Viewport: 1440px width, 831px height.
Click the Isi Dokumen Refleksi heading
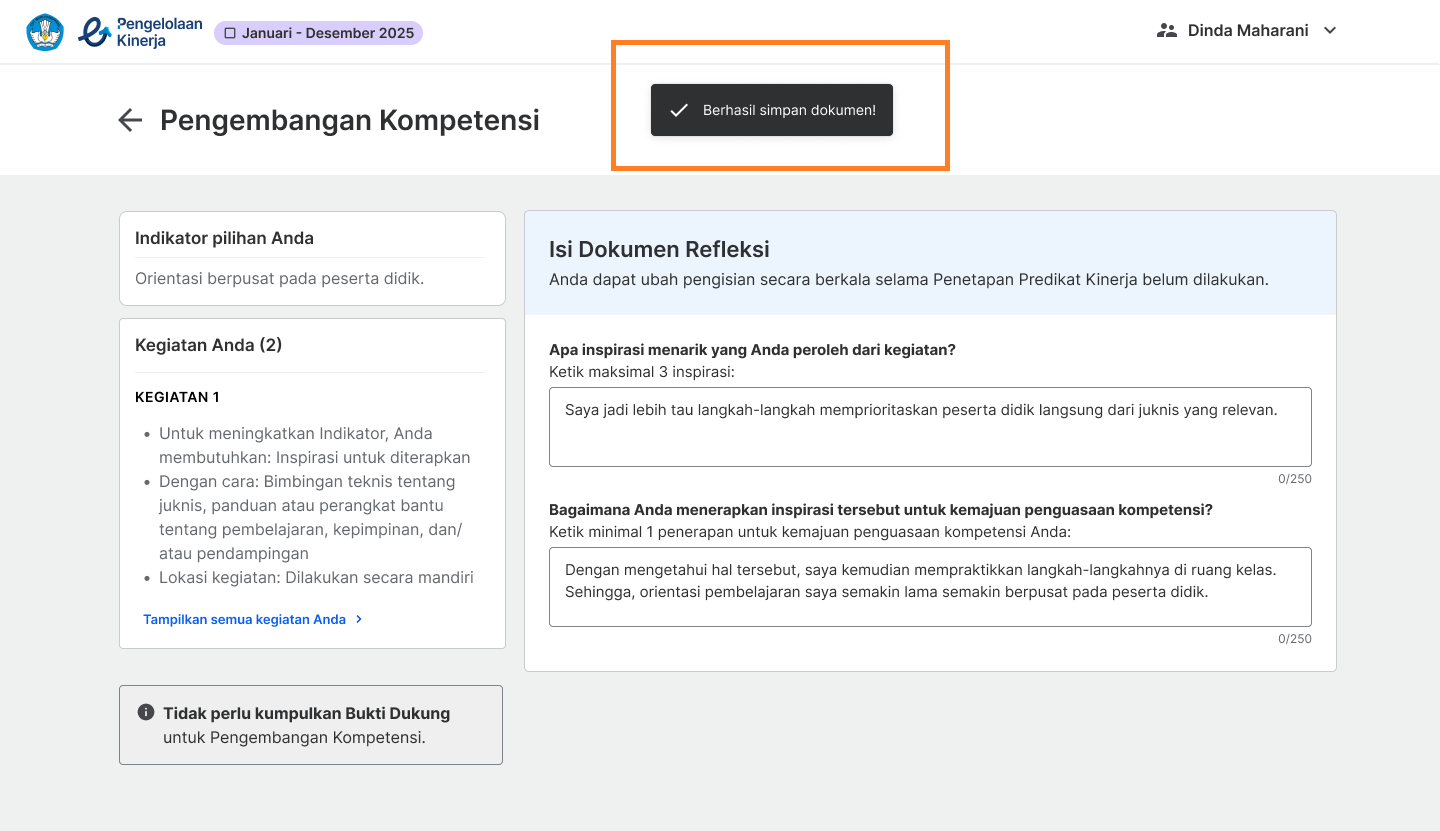pyautogui.click(x=659, y=249)
